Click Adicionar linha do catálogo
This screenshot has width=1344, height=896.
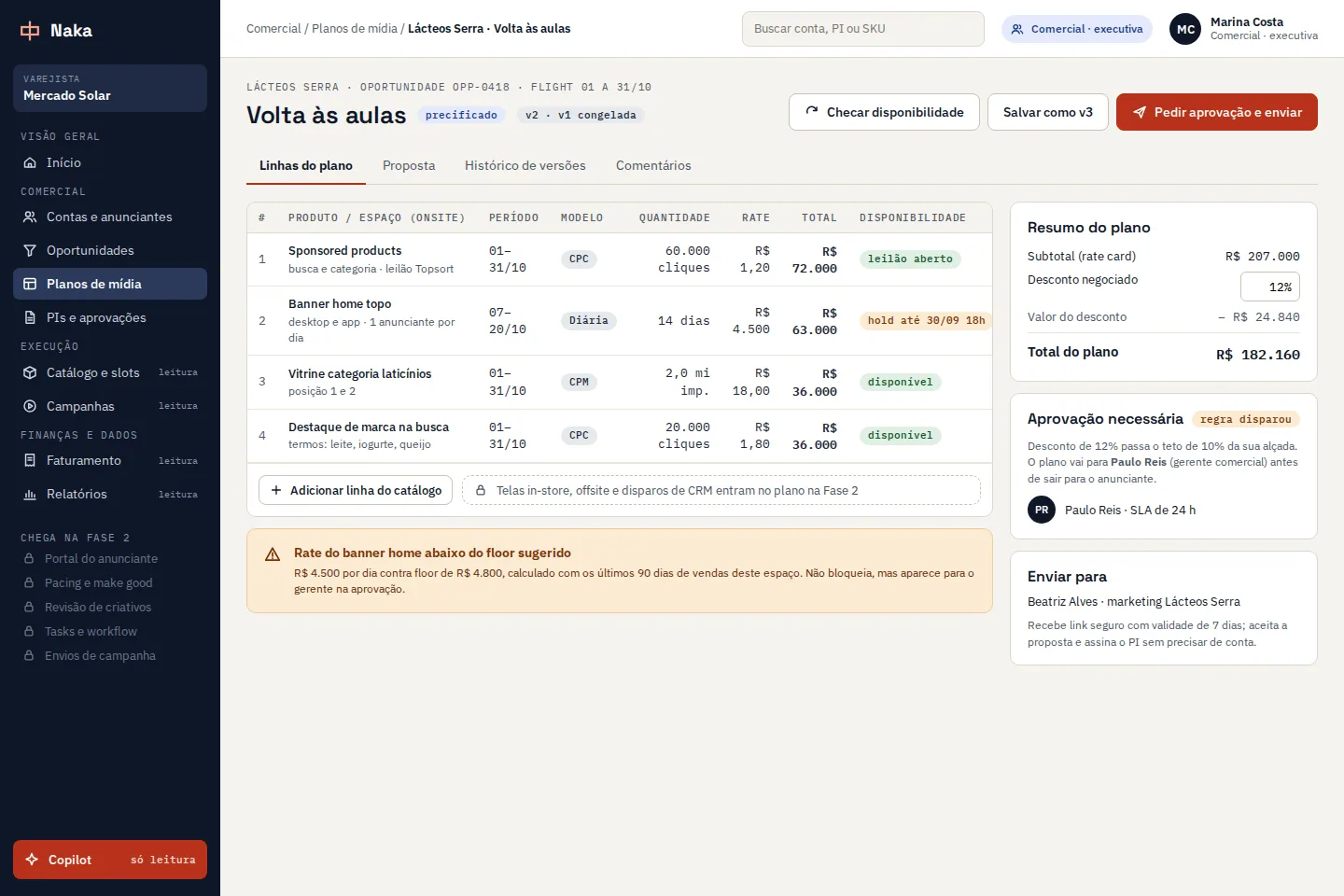coord(356,490)
